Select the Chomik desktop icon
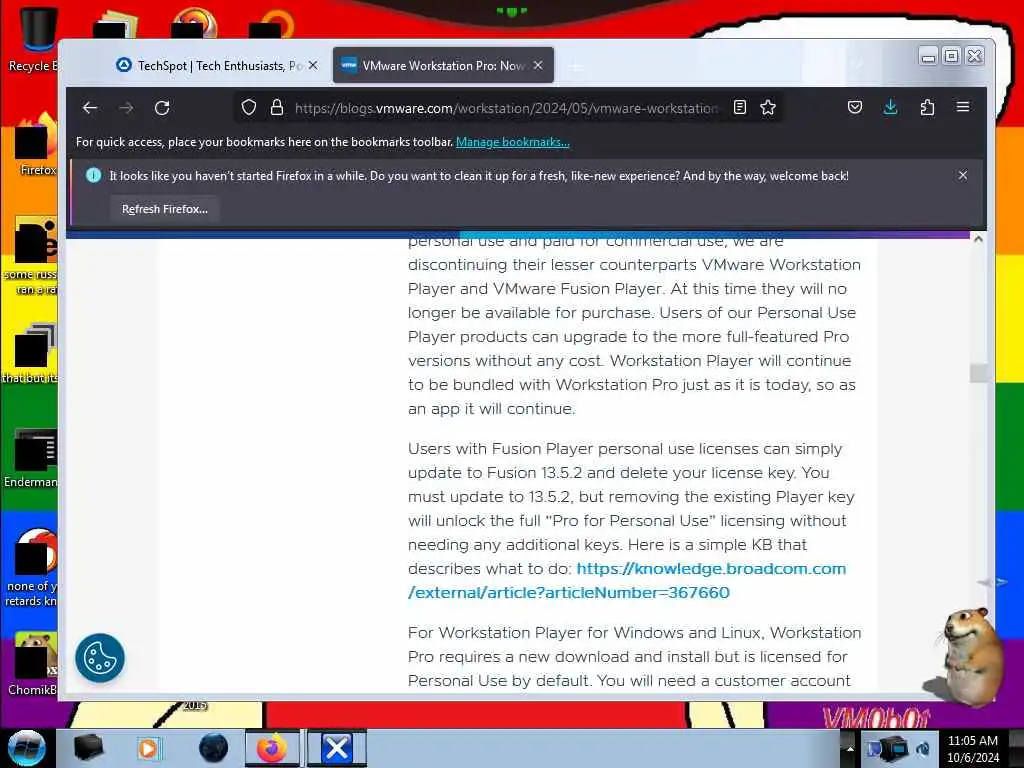 pos(33,664)
